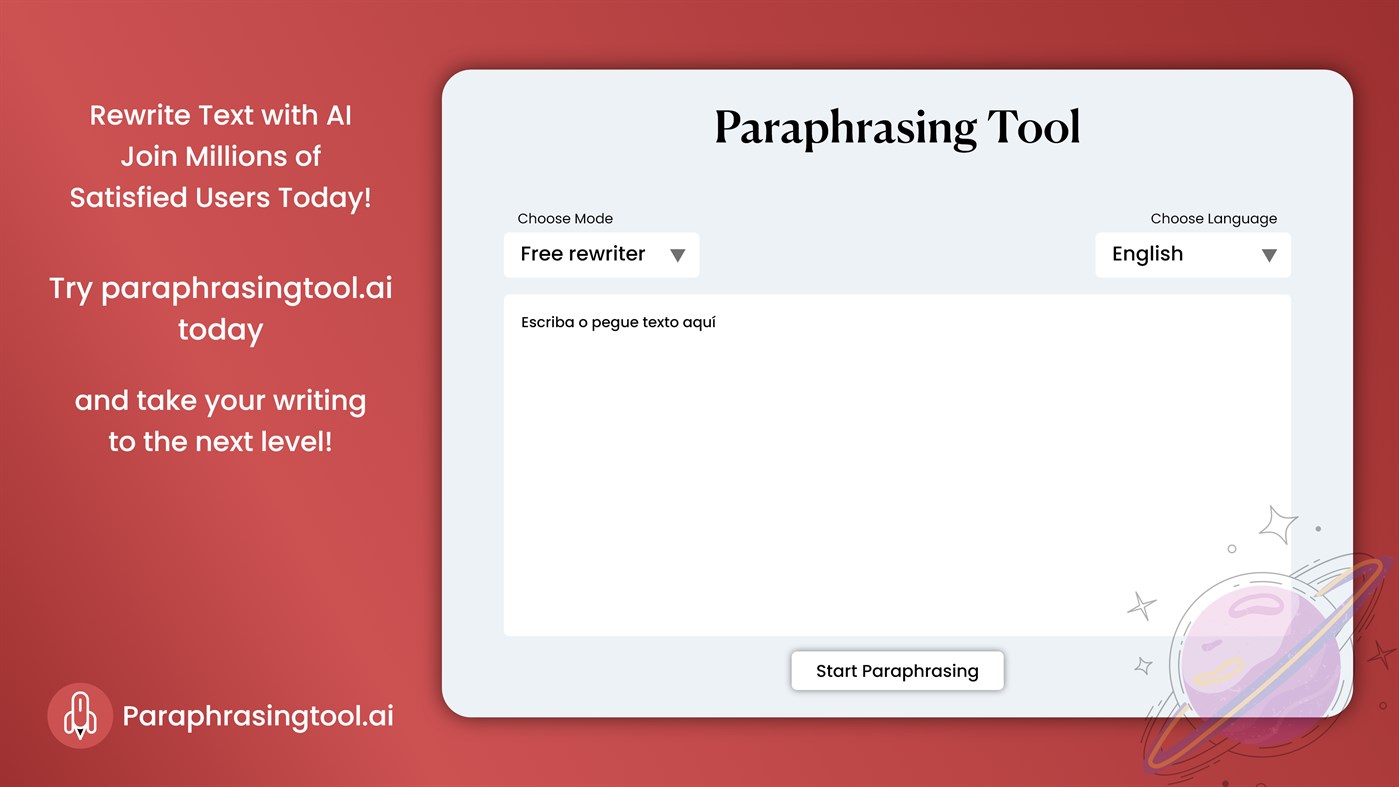The image size is (1399, 787).
Task: Click the shooting star doodle left of planet
Action: coord(1143,604)
